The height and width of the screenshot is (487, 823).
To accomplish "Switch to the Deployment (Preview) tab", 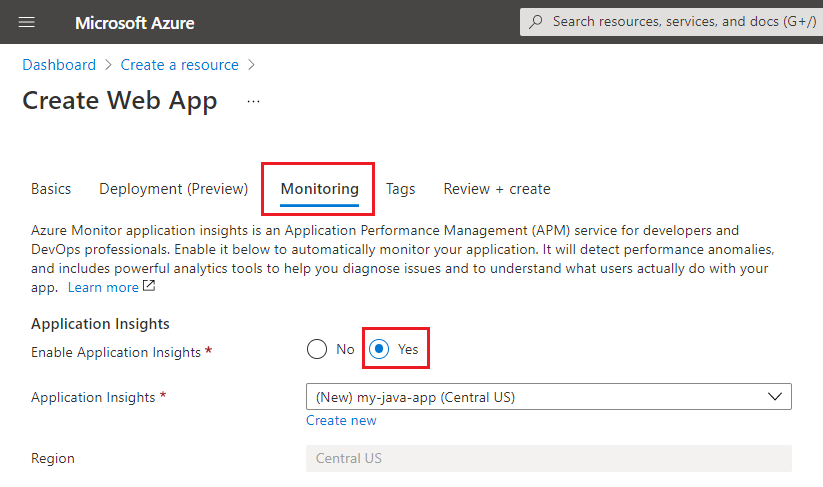I will (174, 189).
